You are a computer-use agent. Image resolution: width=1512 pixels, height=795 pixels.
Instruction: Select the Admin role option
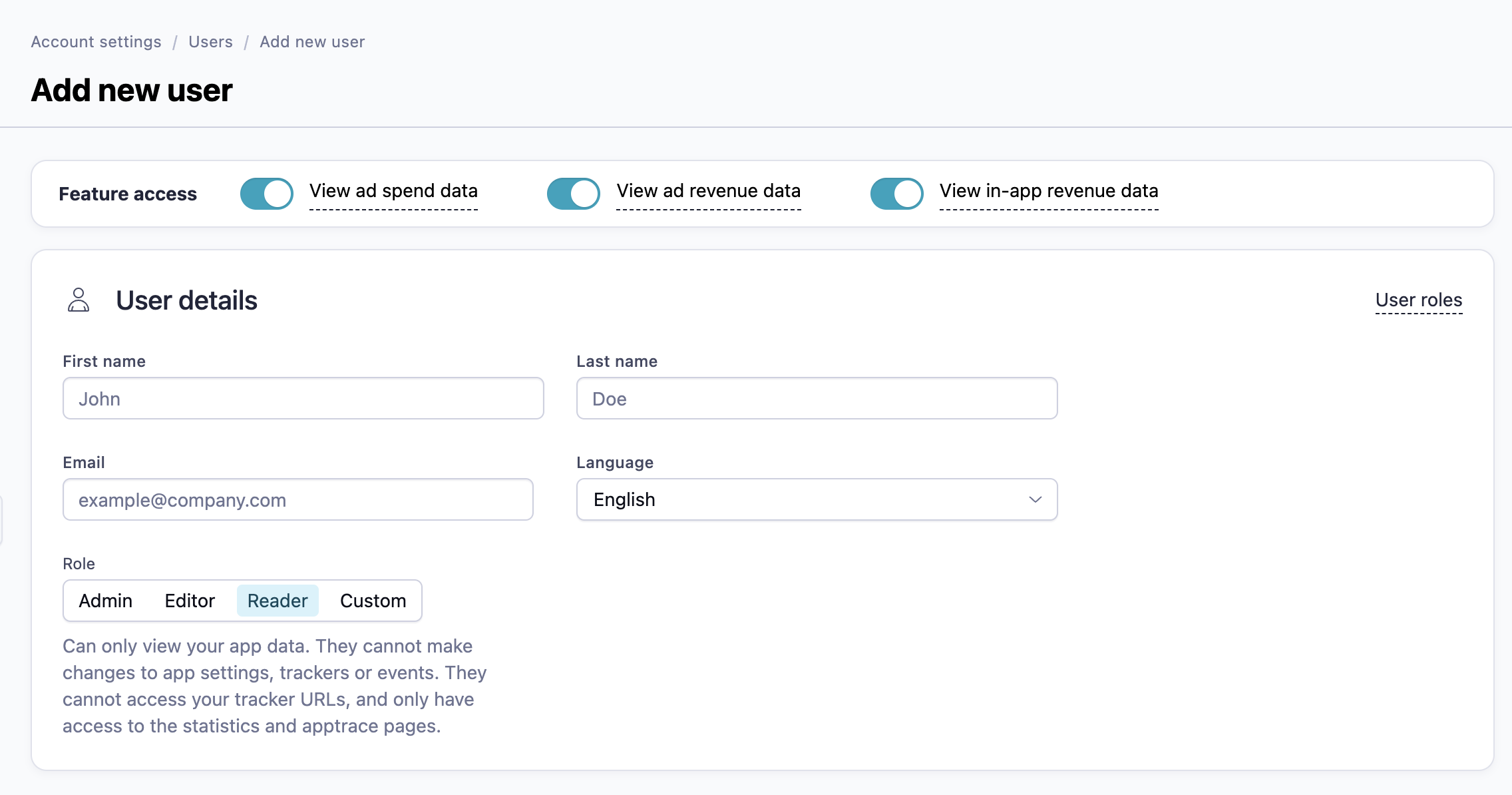click(x=105, y=601)
